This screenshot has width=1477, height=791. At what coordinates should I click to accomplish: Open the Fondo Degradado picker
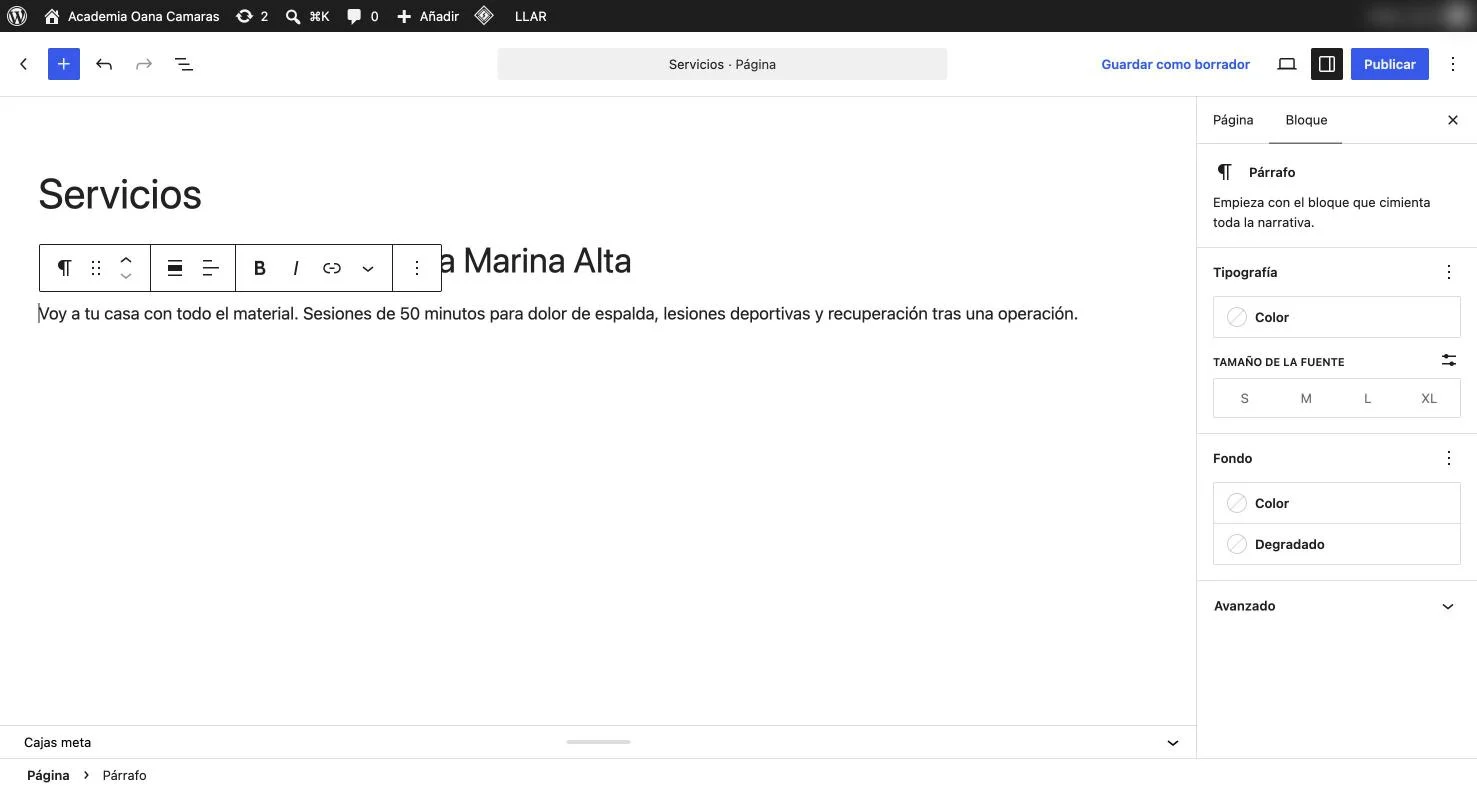click(x=1337, y=544)
